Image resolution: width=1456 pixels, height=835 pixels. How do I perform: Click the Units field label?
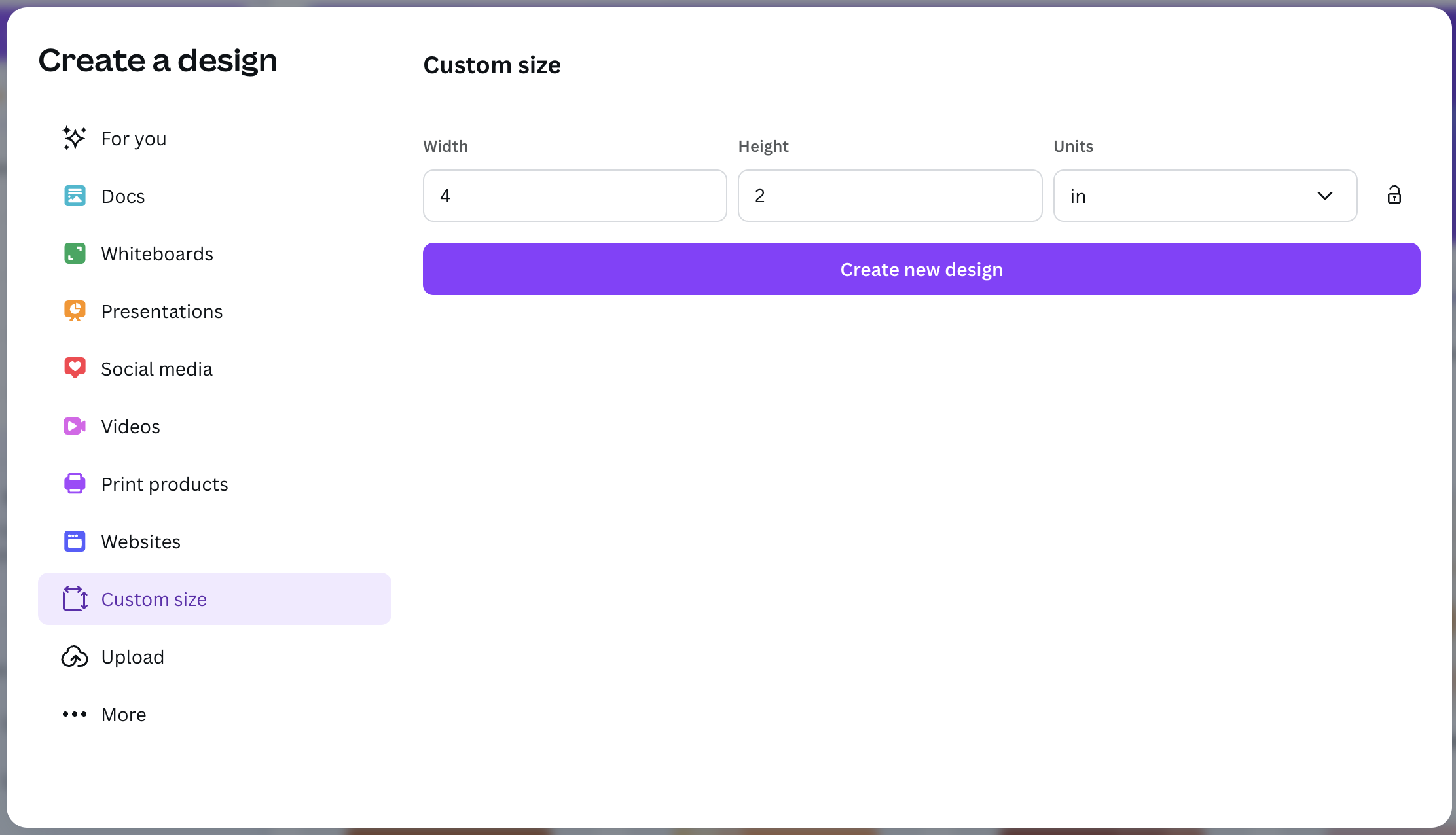click(x=1073, y=146)
